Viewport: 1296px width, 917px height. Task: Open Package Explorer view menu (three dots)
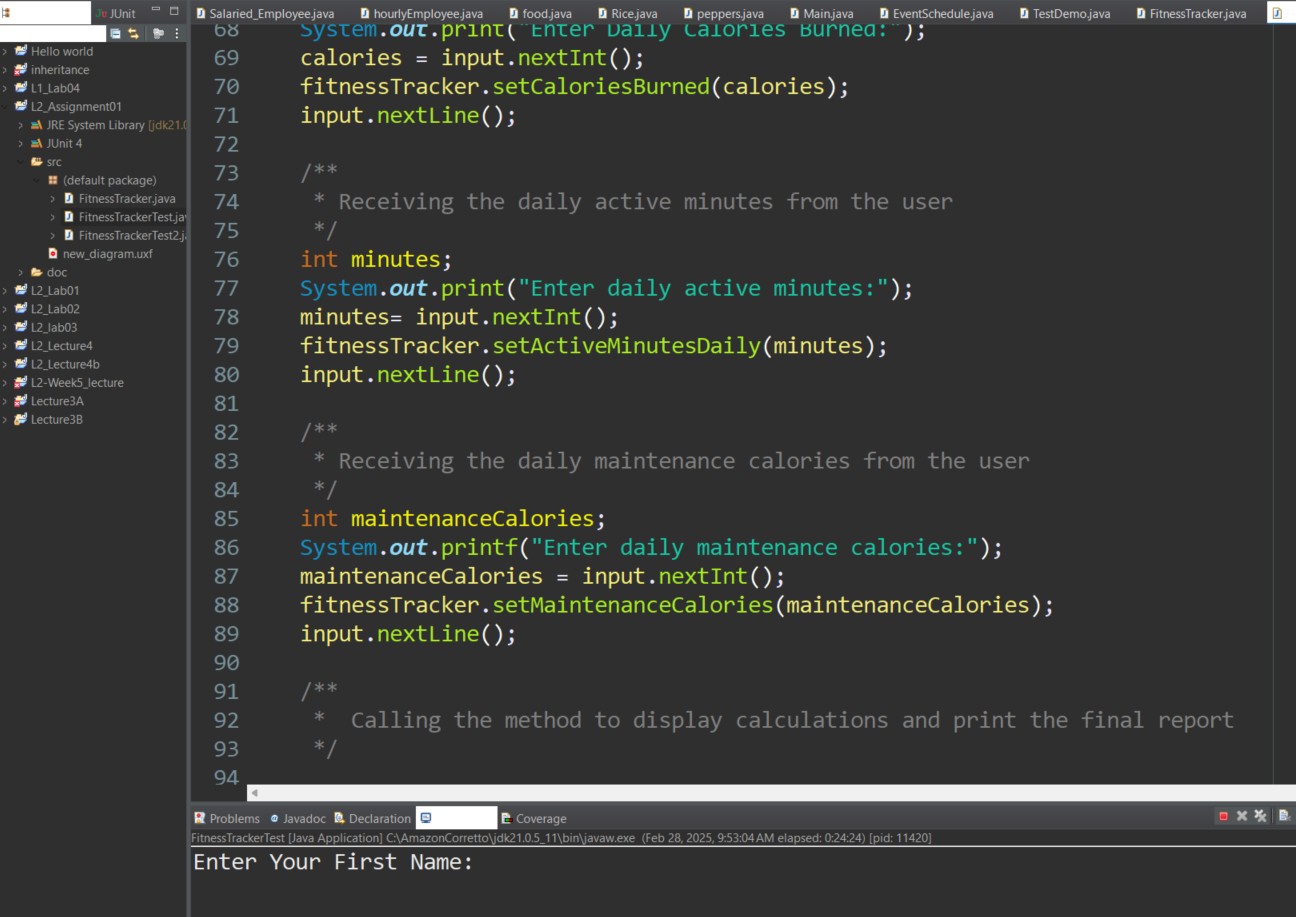coord(177,33)
